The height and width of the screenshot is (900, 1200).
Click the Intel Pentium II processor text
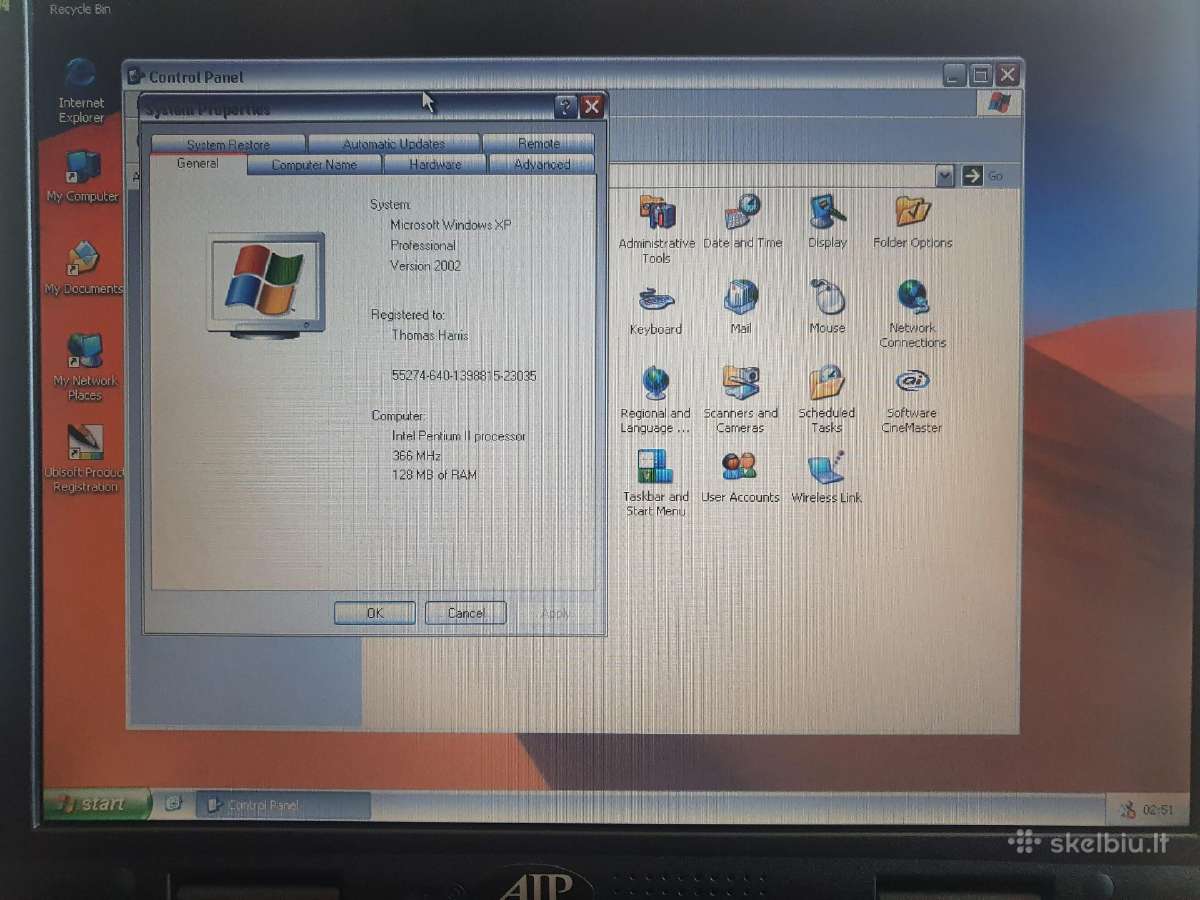pos(459,436)
